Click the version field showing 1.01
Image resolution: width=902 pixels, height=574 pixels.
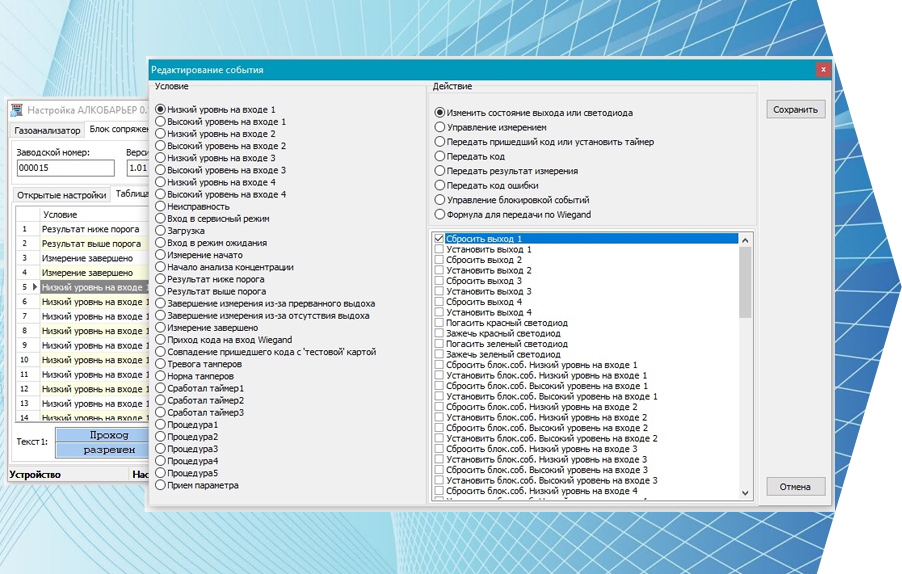[137, 168]
